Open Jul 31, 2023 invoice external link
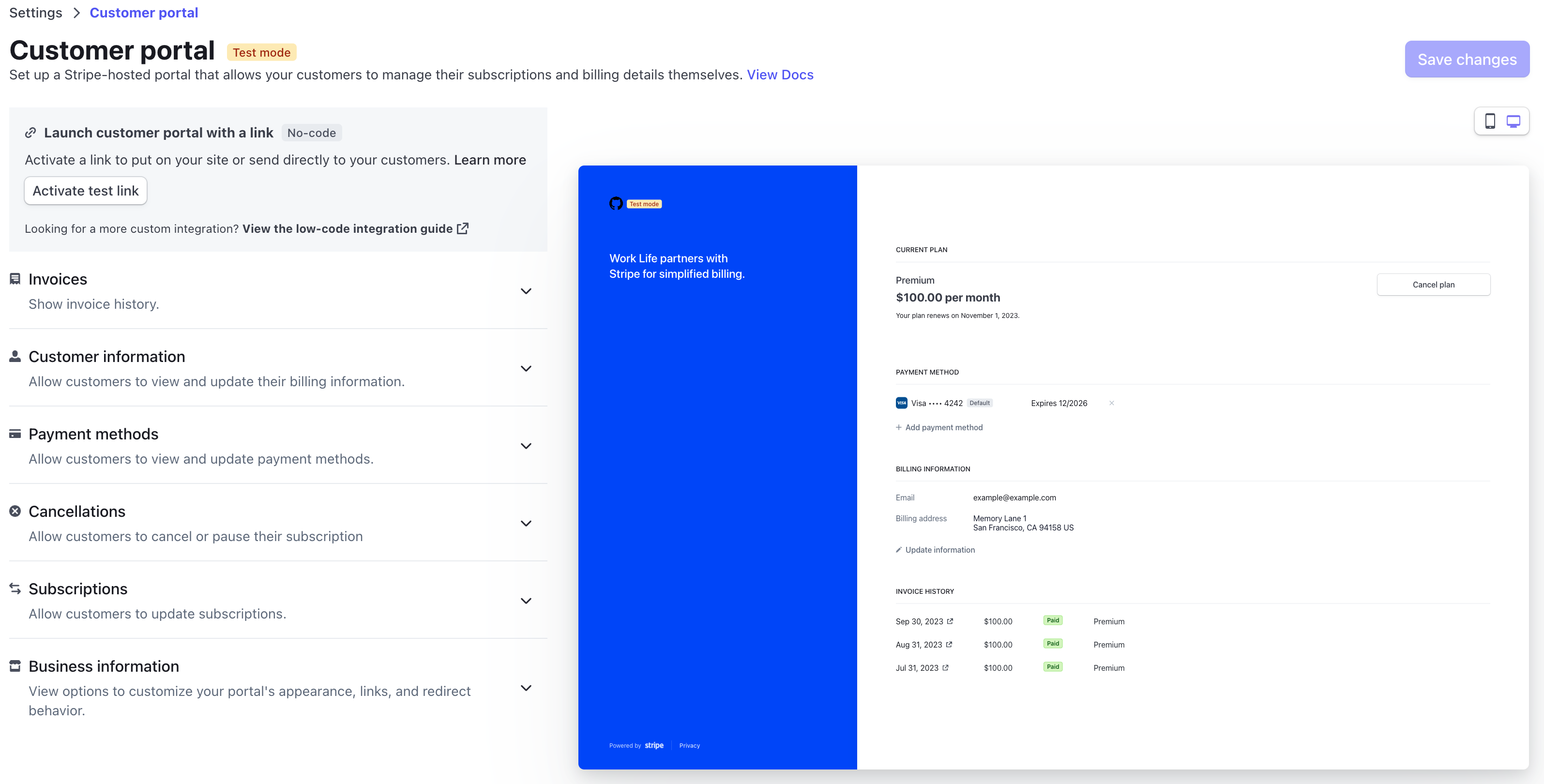The height and width of the screenshot is (784, 1544). tap(945, 667)
